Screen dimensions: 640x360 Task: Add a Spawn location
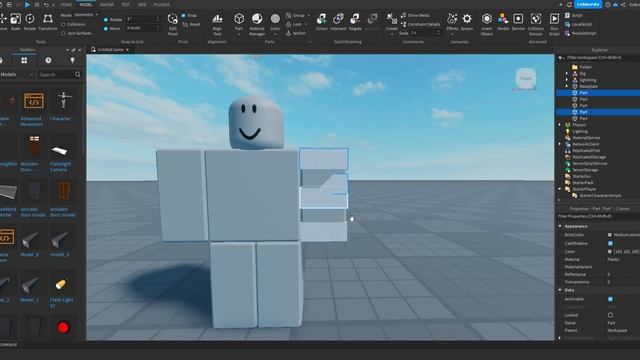[x=467, y=22]
